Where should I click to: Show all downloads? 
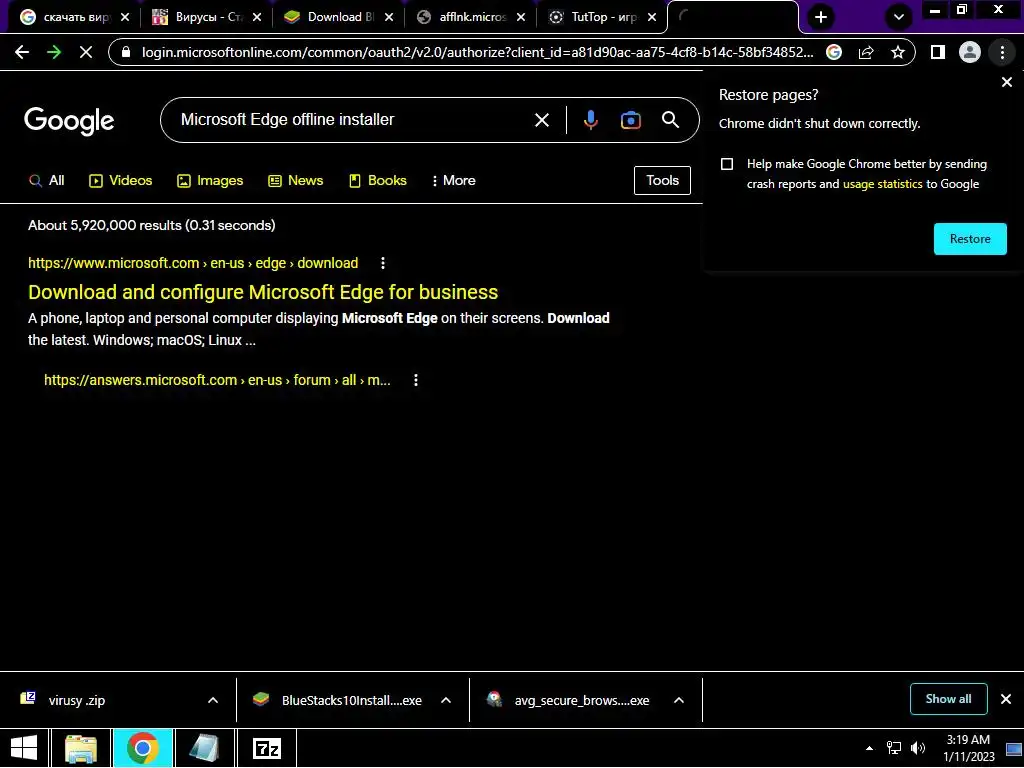(x=948, y=699)
